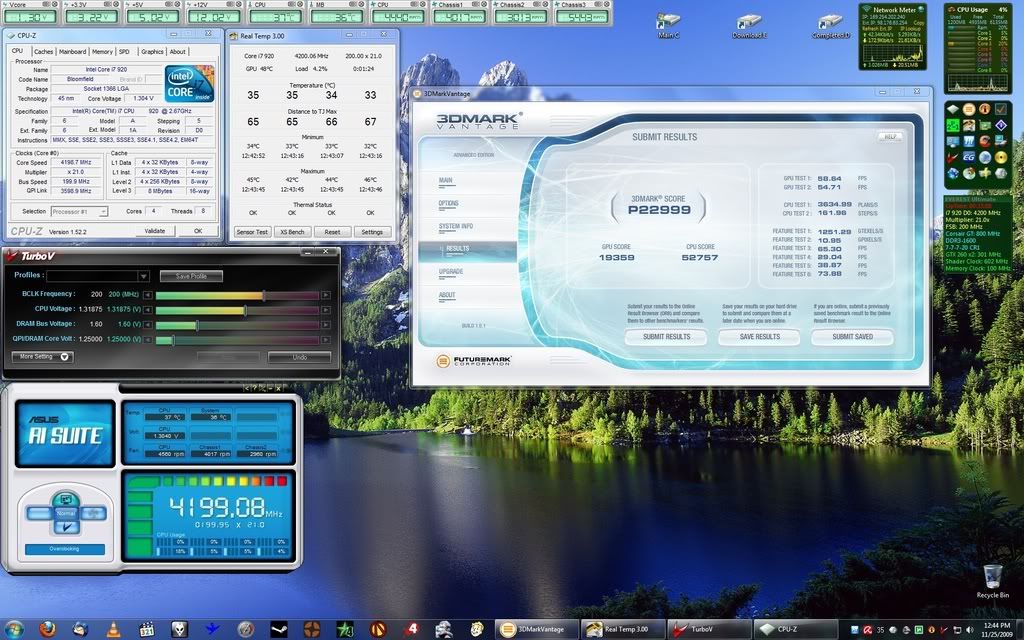The image size is (1024, 640).
Task: Launch Thunderbird from the taskbar
Action: click(80, 630)
